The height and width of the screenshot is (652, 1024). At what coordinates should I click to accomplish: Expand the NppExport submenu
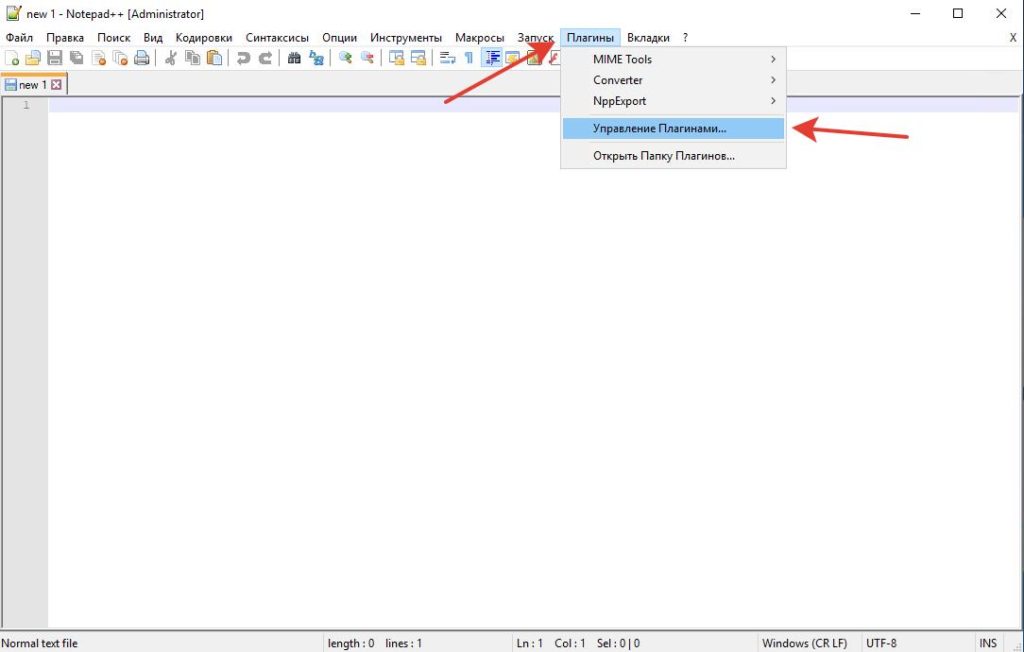[673, 101]
